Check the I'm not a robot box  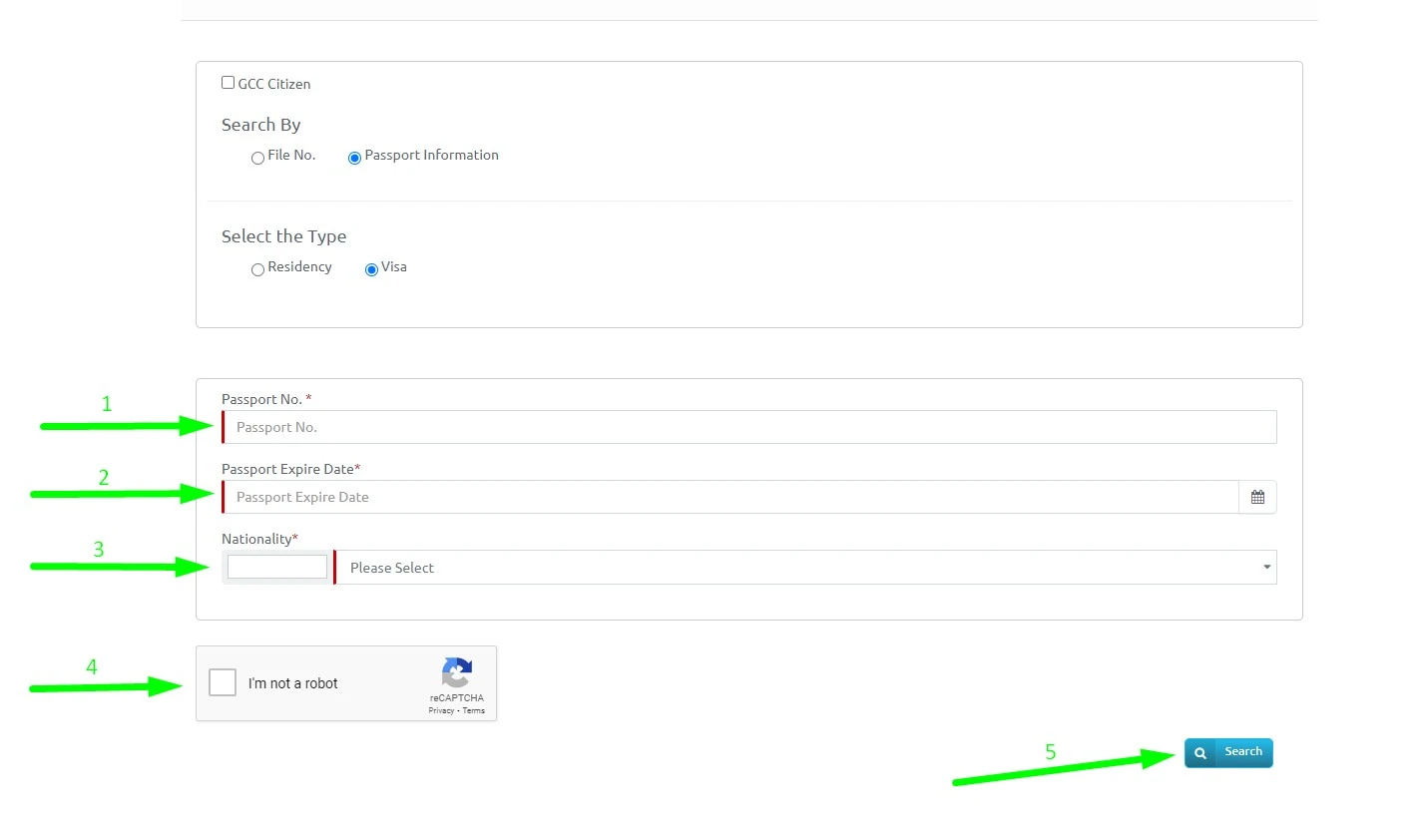(x=223, y=682)
